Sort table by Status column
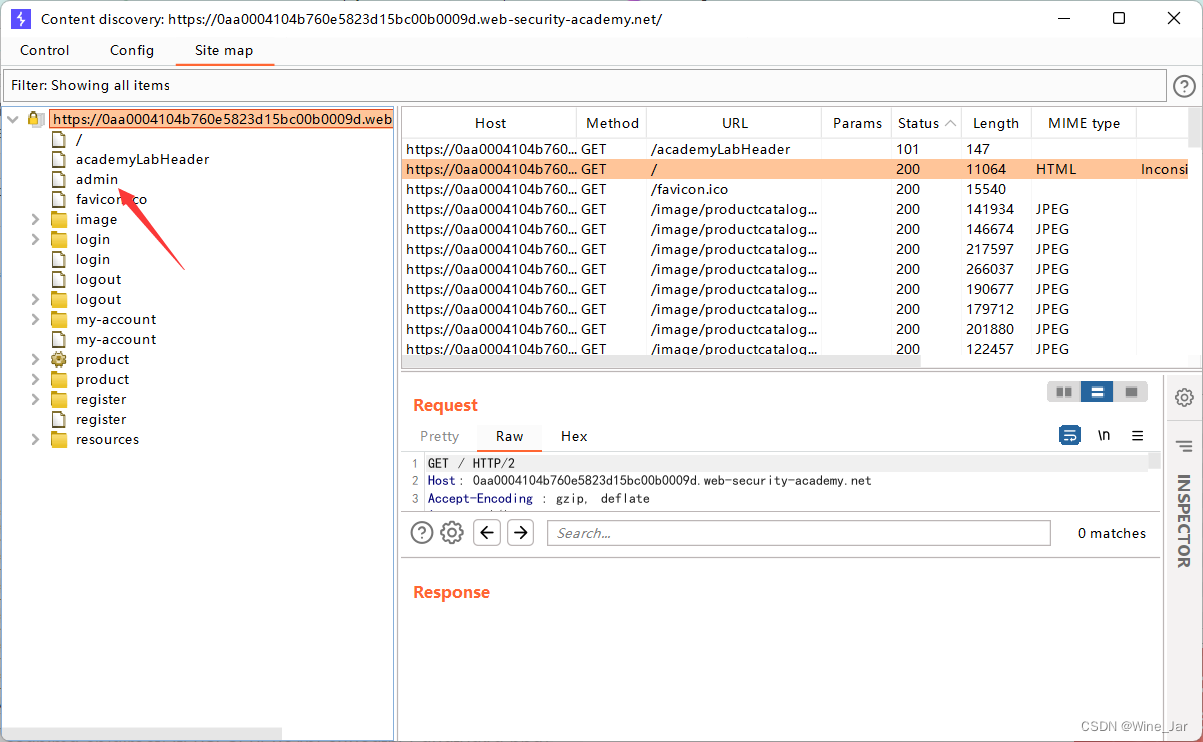This screenshot has height=742, width=1203. point(926,123)
